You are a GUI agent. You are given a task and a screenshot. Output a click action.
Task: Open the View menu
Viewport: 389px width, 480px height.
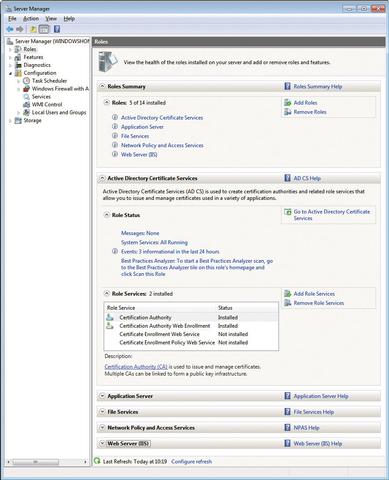point(51,19)
